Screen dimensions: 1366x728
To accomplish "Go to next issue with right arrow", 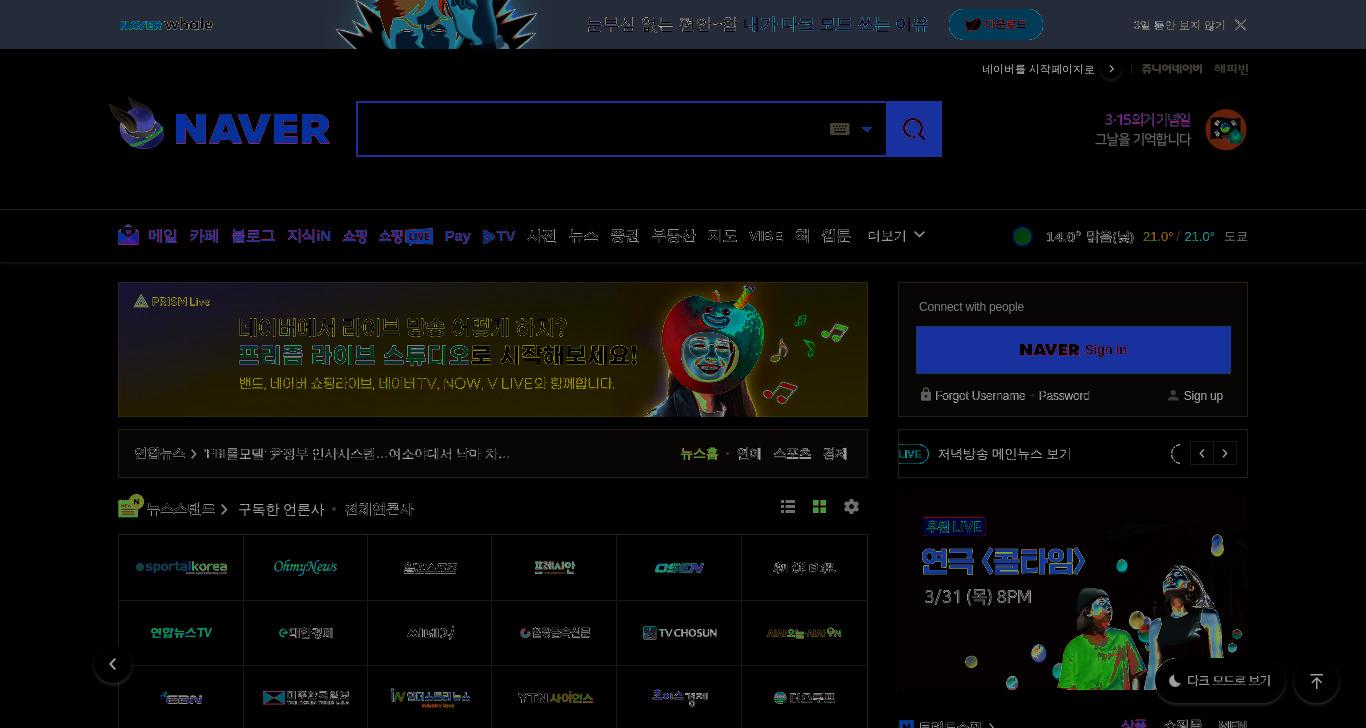I will click(x=1225, y=453).
